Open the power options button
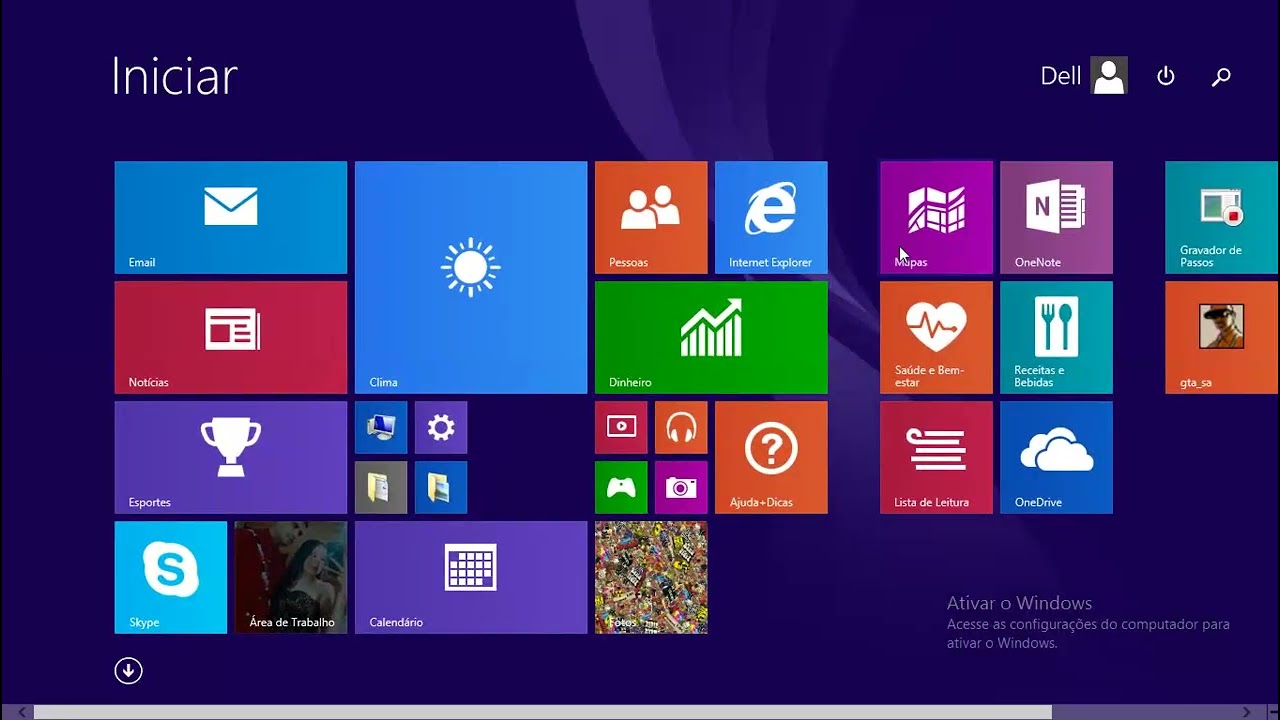The height and width of the screenshot is (720, 1280). [1165, 76]
